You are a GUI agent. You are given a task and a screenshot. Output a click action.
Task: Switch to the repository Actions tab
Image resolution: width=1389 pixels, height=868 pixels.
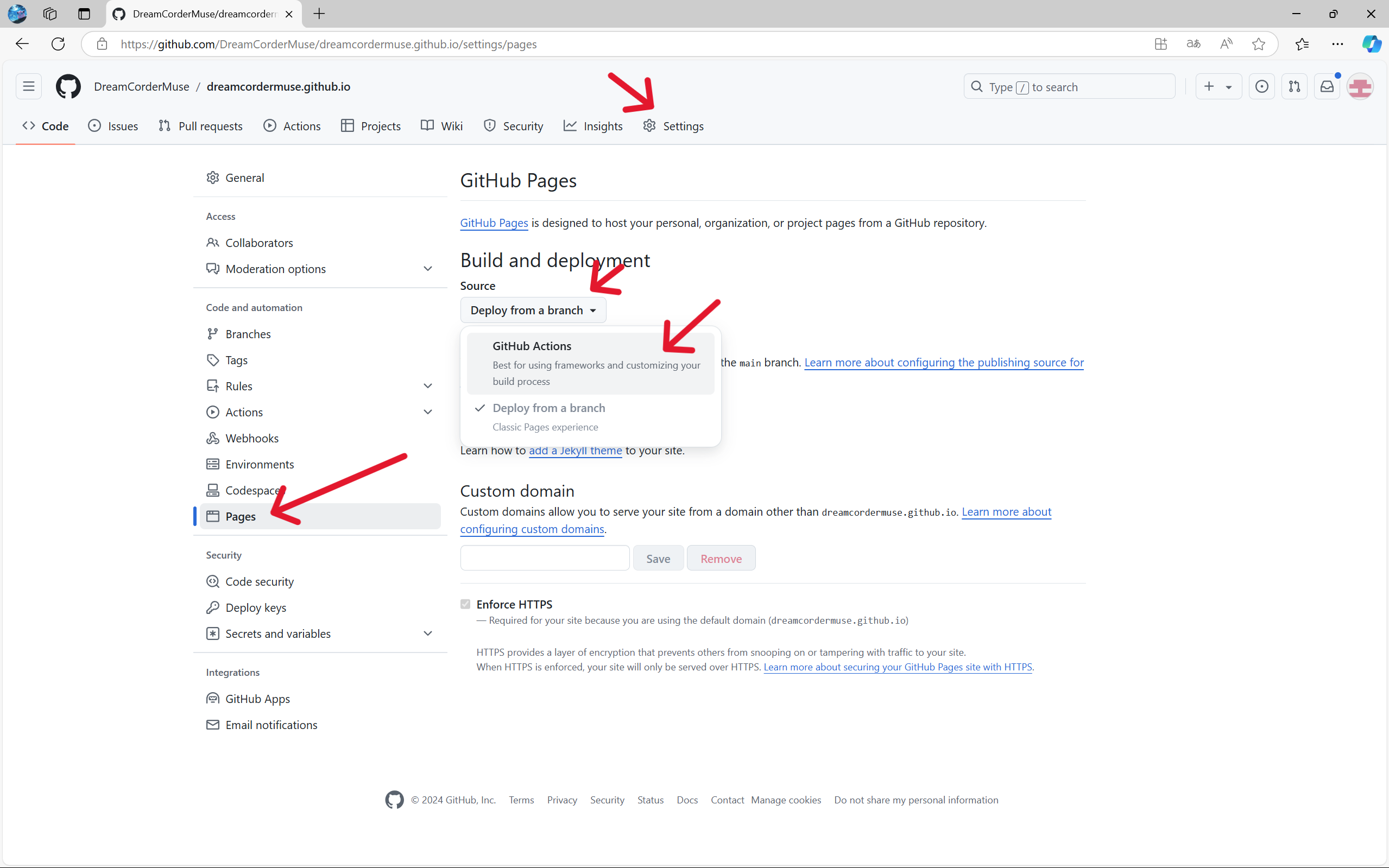(x=292, y=126)
